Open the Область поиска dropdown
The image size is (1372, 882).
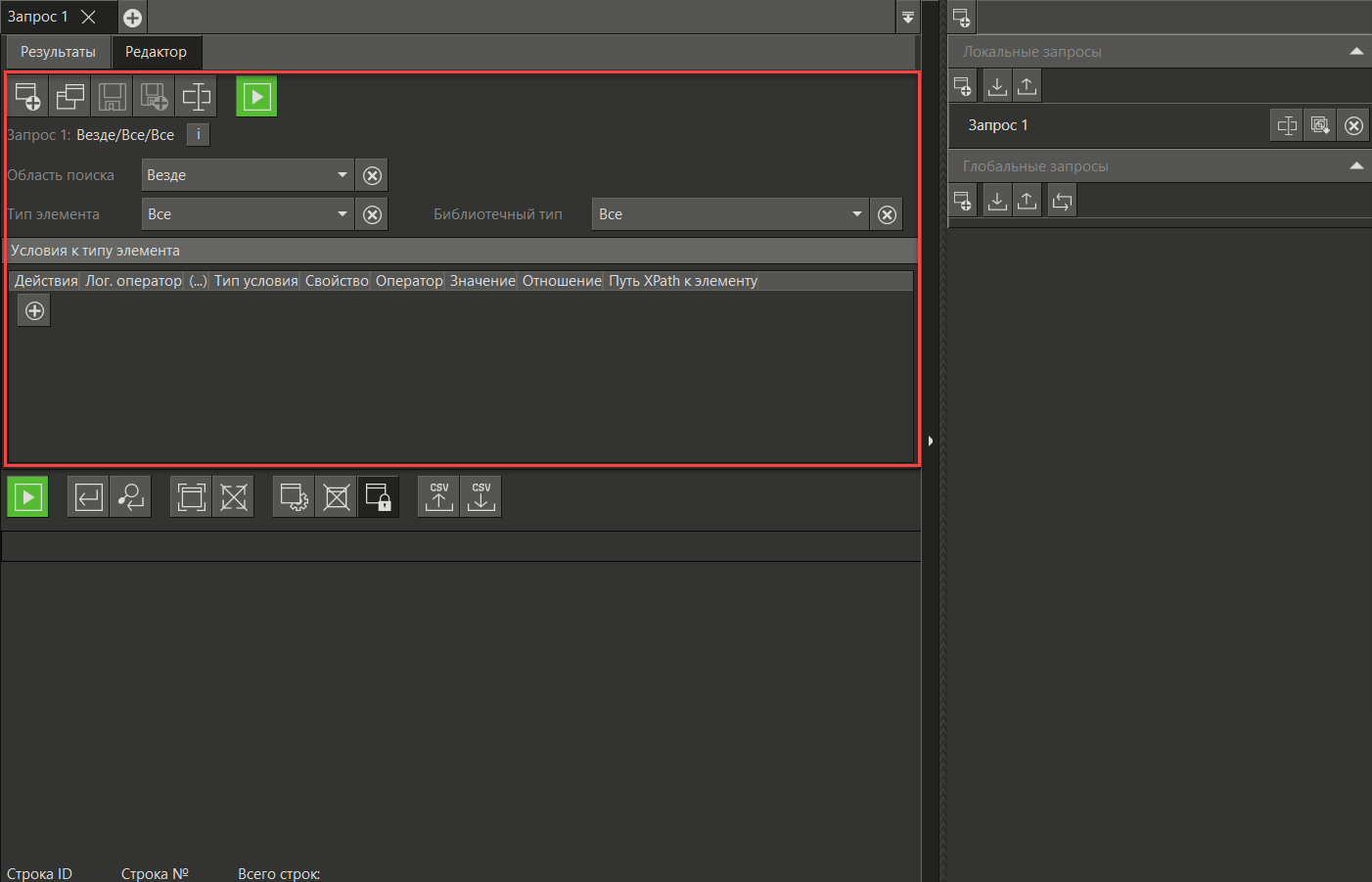[x=247, y=175]
